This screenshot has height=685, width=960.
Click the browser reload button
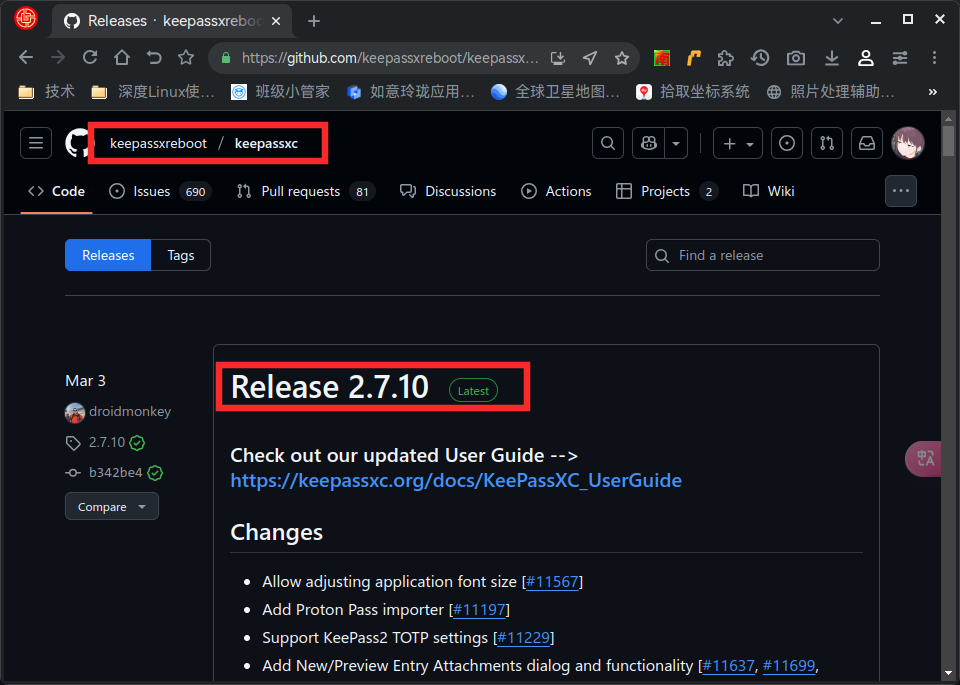click(x=90, y=58)
